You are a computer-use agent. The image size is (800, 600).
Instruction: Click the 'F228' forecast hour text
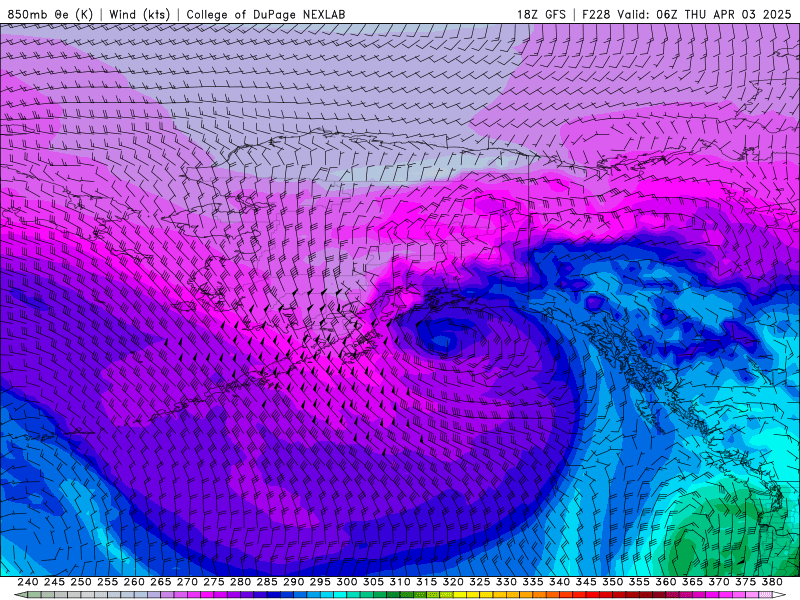tap(596, 14)
